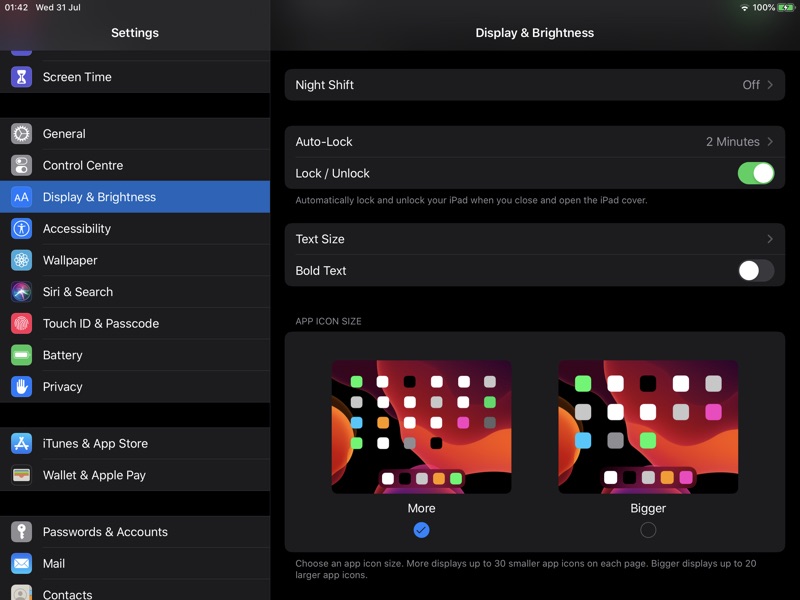Select the Bigger app icon size
This screenshot has height=600, width=800.
tap(647, 531)
